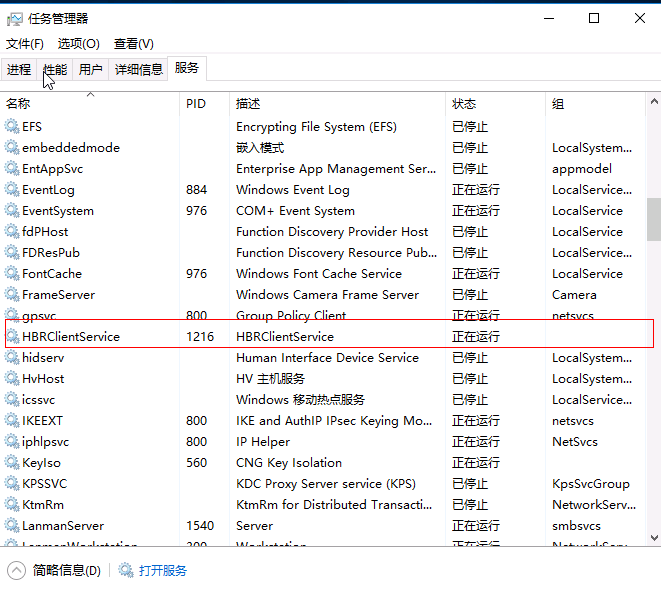Click the scrollbar down arrow
661x594 pixels.
click(654, 538)
